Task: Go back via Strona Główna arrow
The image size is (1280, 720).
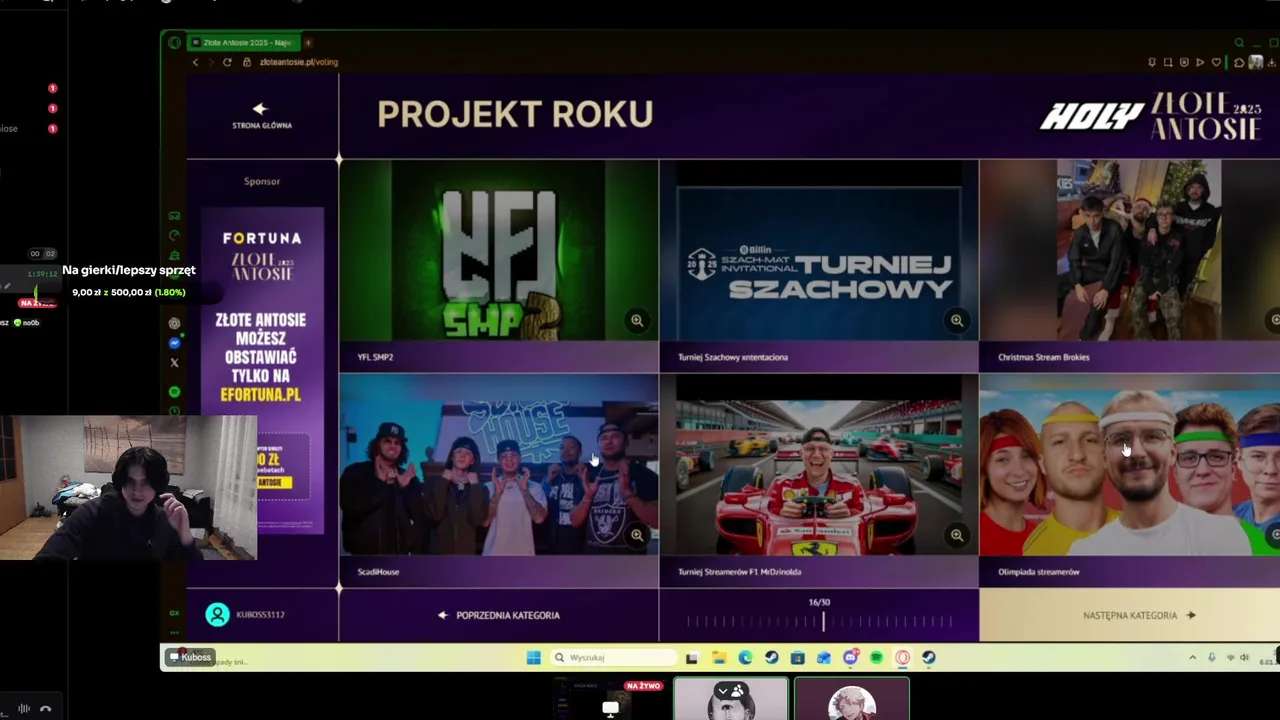Action: (261, 108)
